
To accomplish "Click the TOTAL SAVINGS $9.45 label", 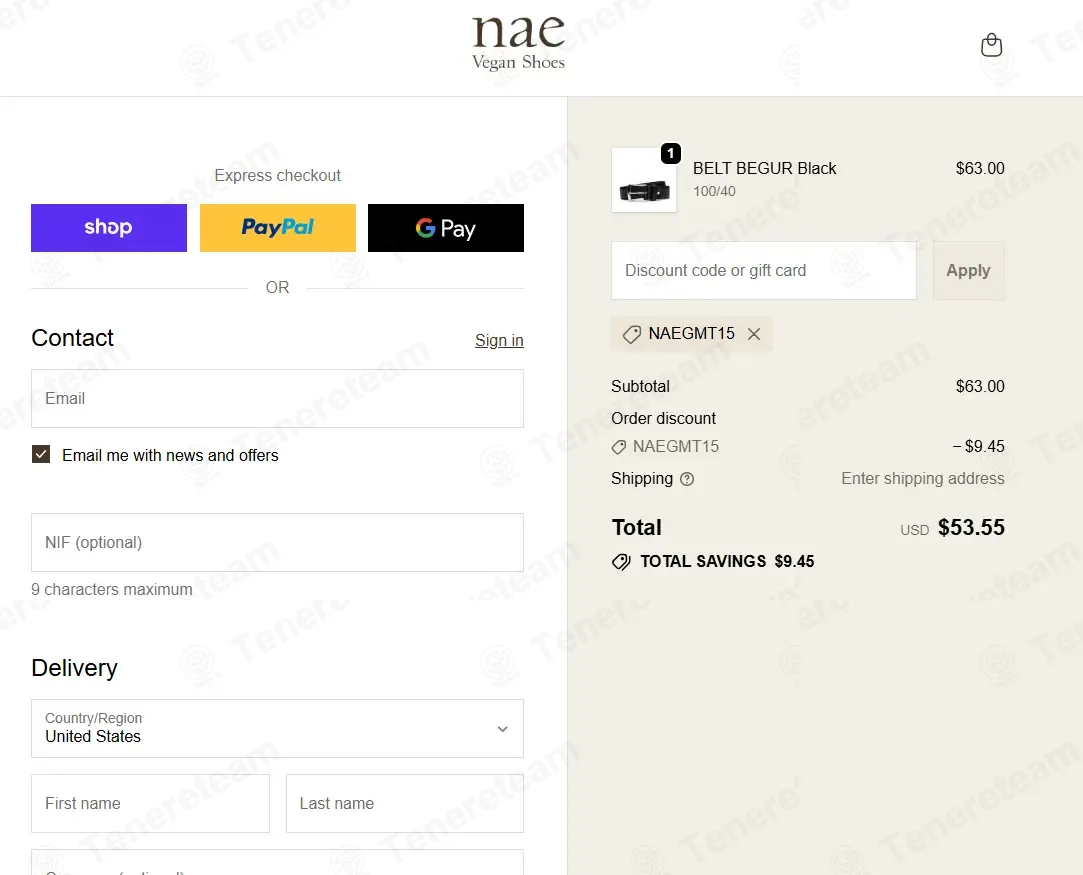I will 727,561.
